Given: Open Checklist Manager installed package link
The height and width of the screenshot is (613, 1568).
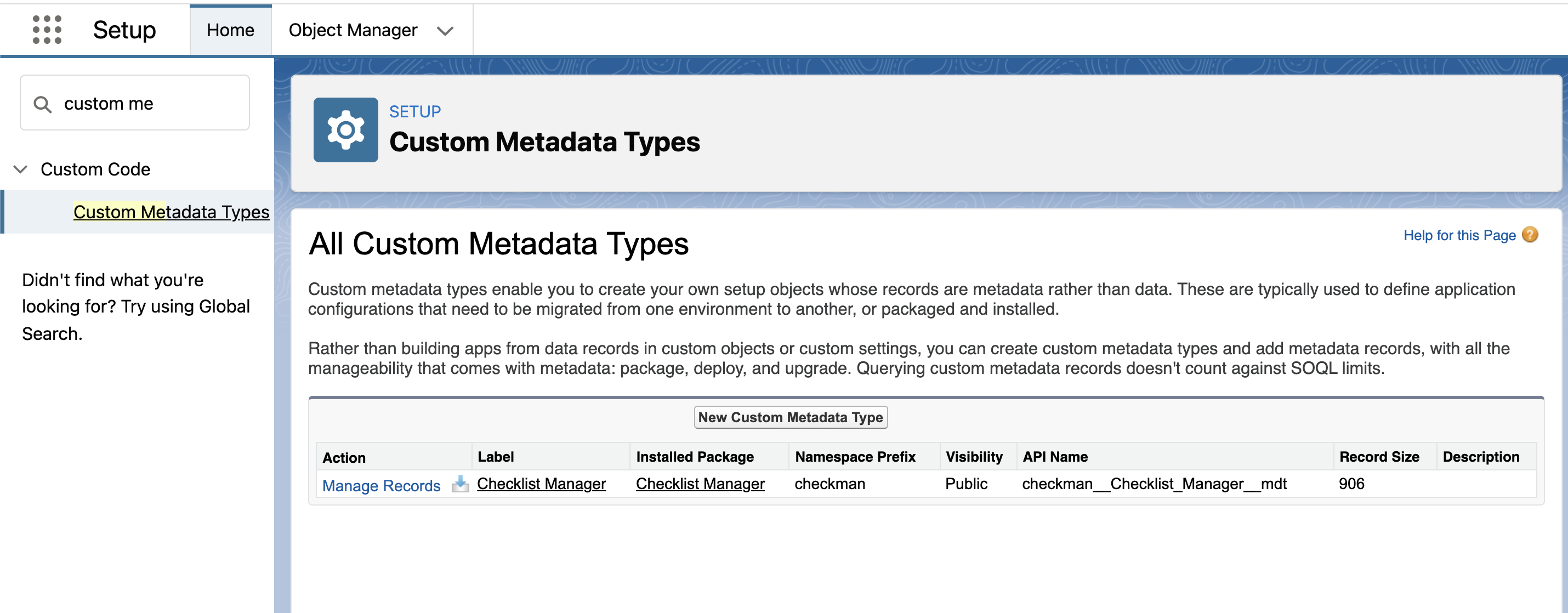Looking at the screenshot, I should [700, 484].
